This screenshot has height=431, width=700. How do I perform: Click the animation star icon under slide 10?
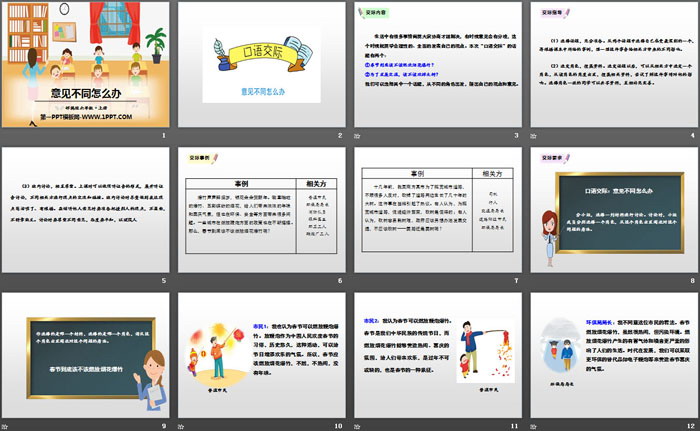click(x=181, y=427)
